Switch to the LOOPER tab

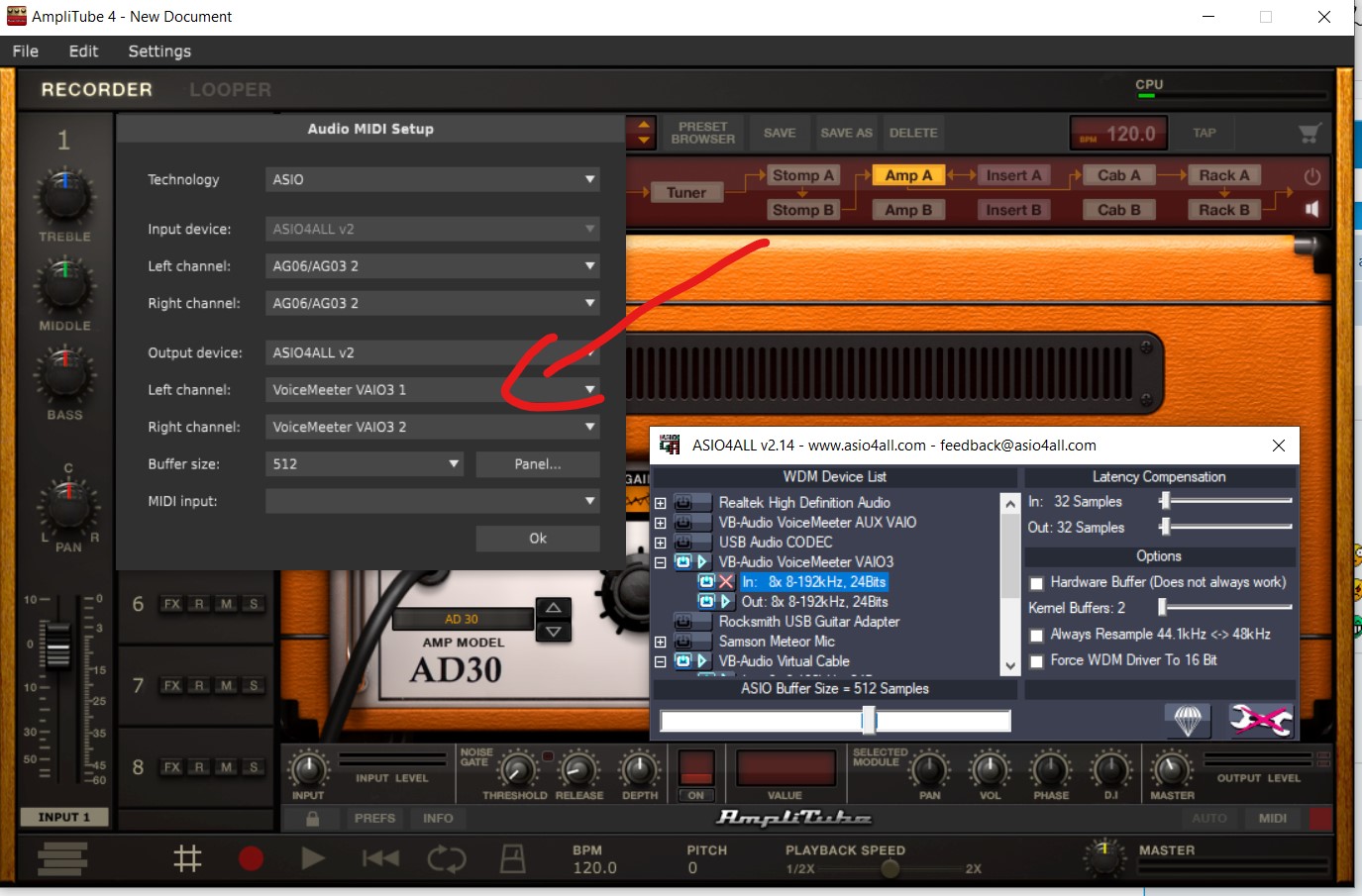(x=230, y=90)
